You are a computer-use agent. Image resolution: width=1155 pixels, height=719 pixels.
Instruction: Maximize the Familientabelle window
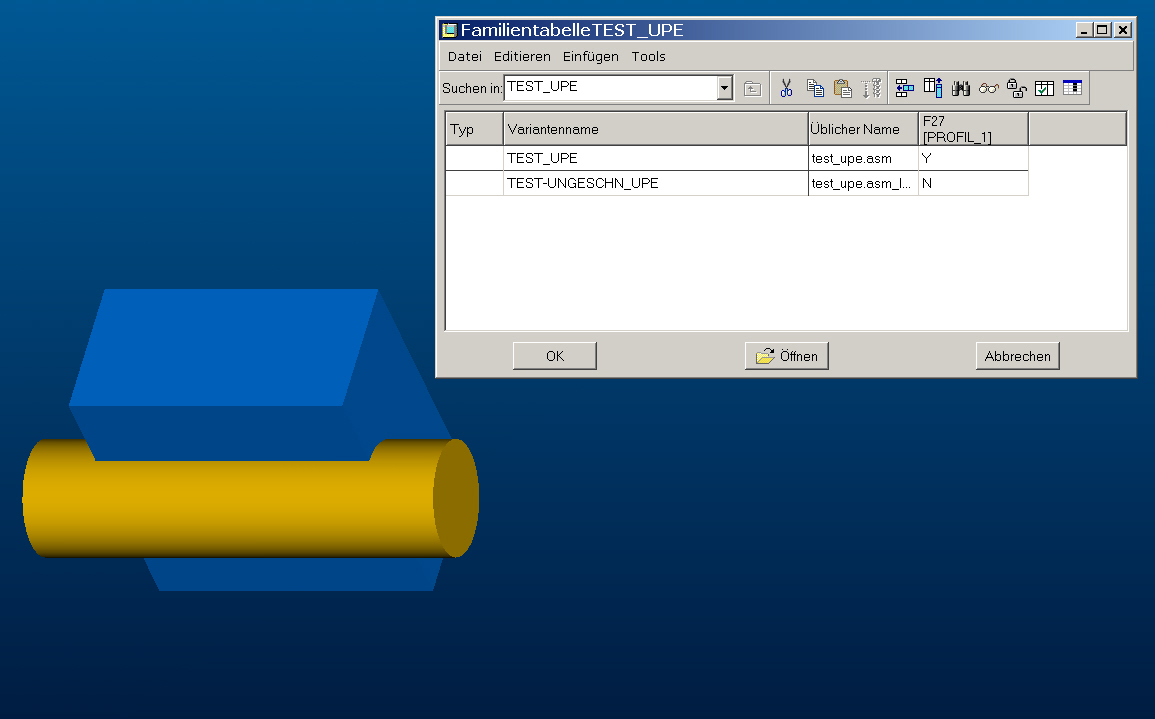click(1102, 30)
